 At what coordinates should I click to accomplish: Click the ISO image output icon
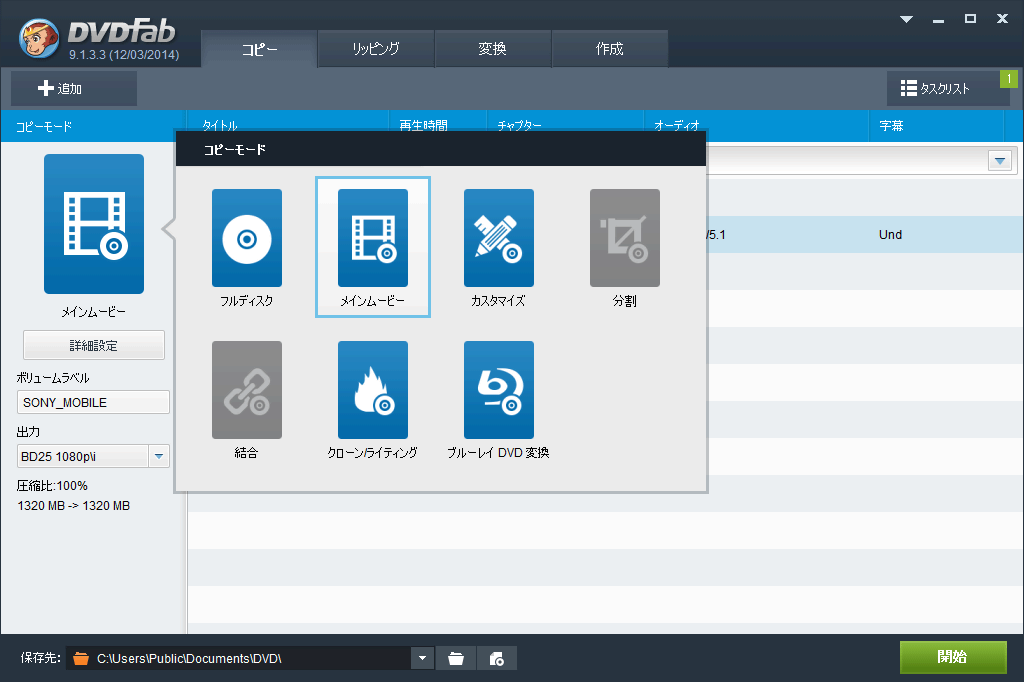pyautogui.click(x=497, y=658)
